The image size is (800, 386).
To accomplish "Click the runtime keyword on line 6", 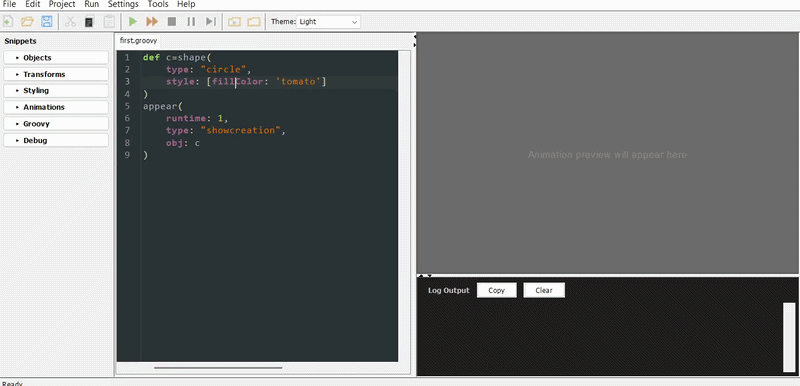I will (186, 118).
